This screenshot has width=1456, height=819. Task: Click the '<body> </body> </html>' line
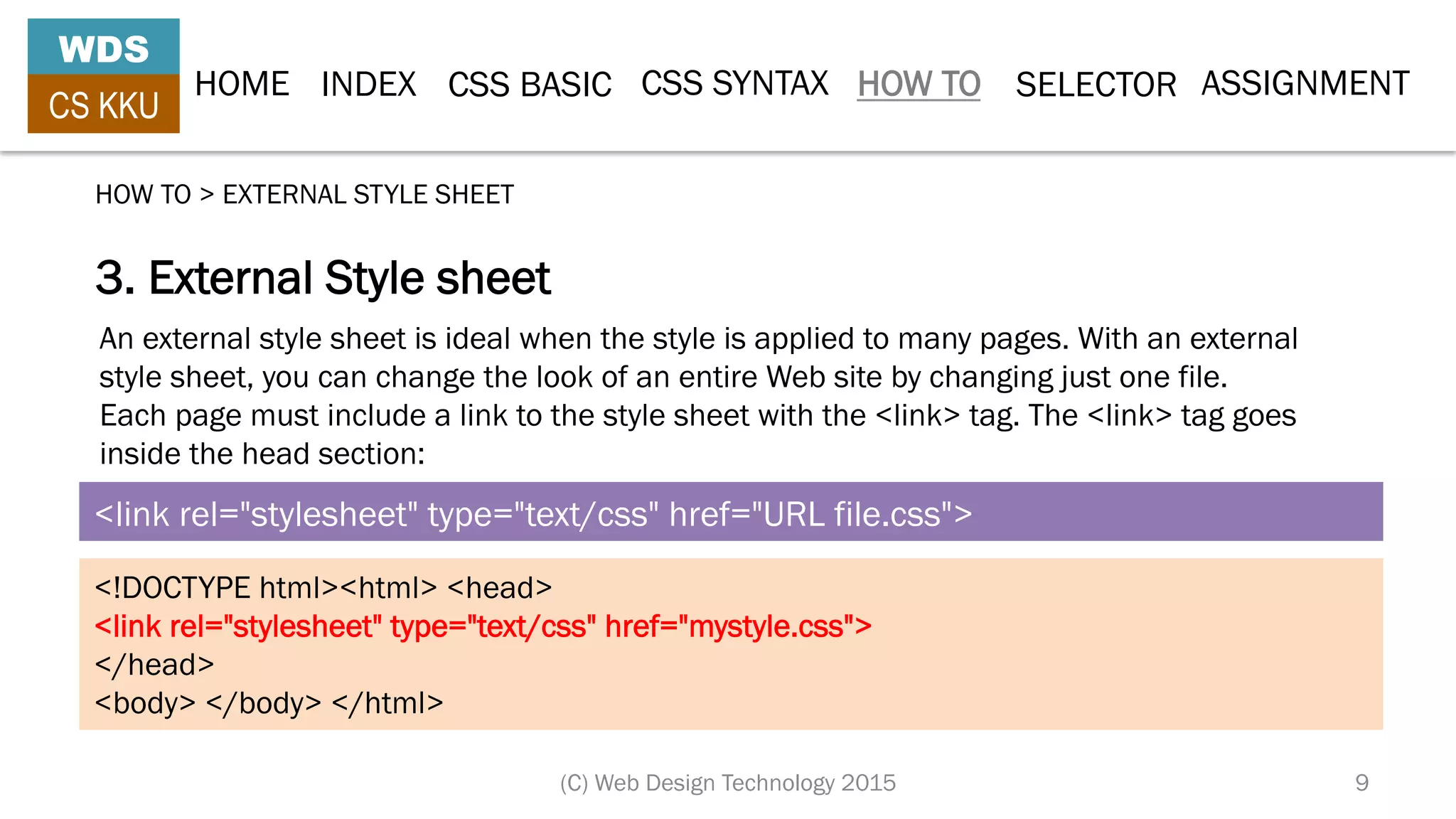point(269,703)
